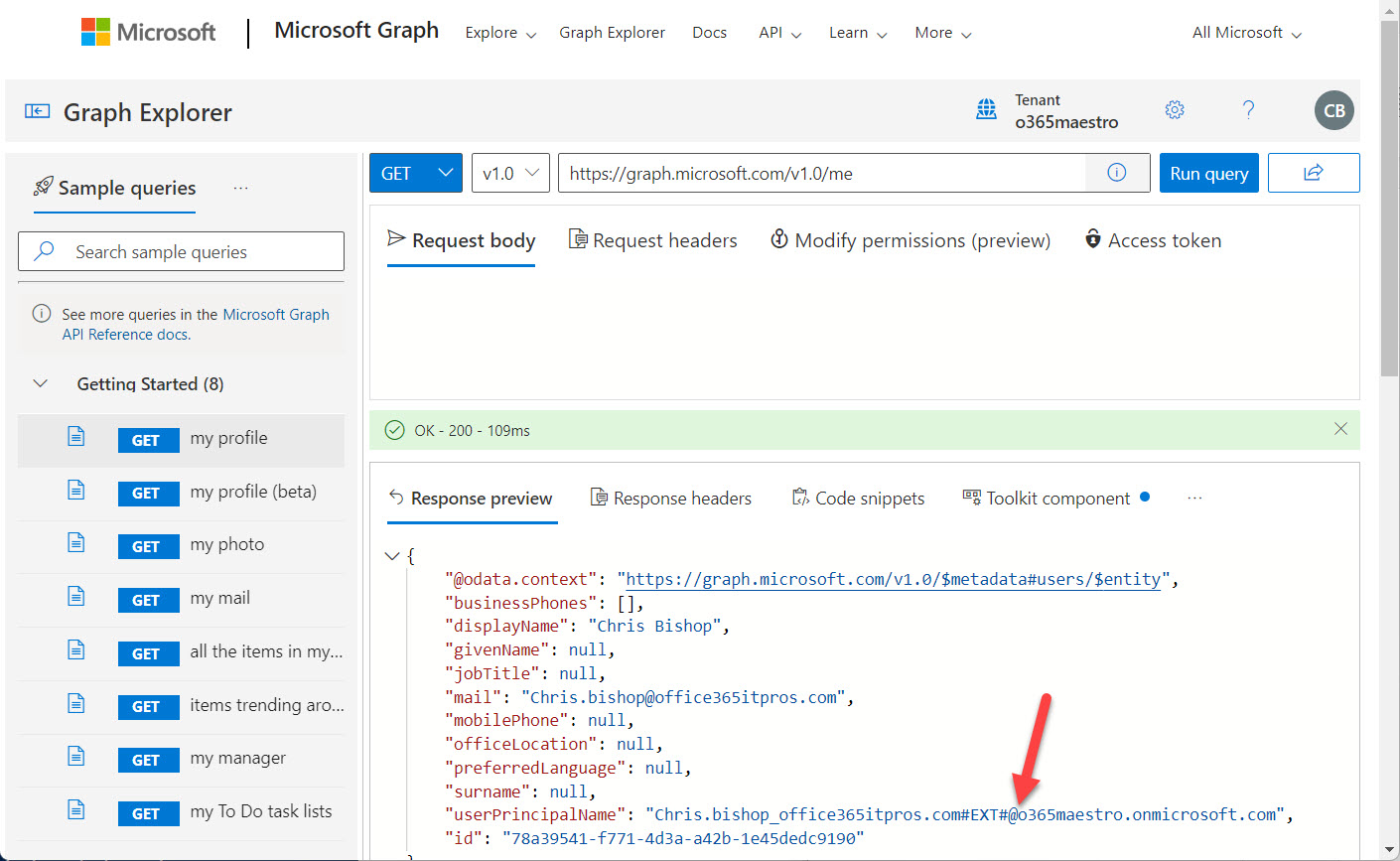Open the document icon beside my photo

coord(76,543)
